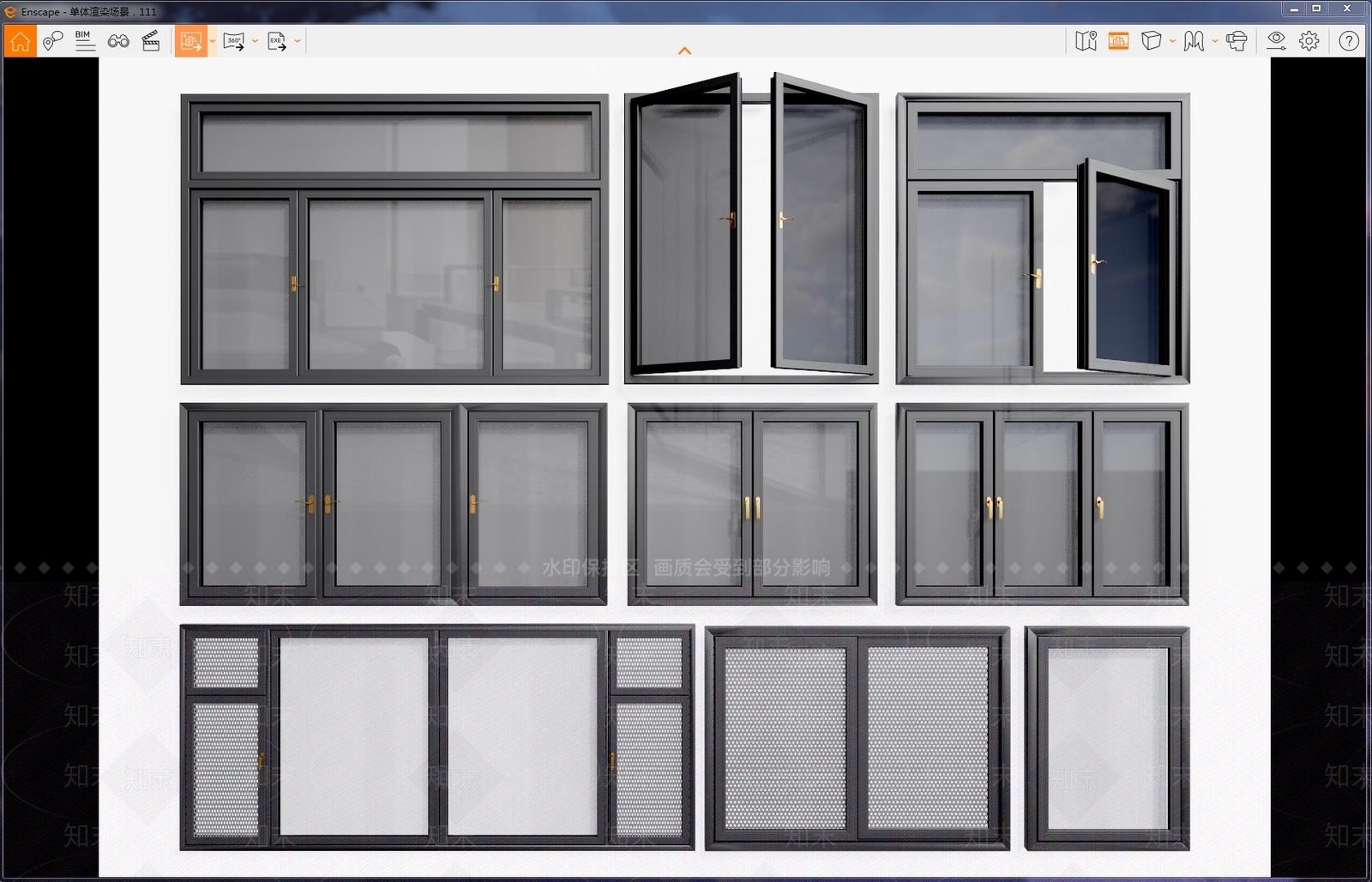
Task: Click the screenshot export icon
Action: 190,41
